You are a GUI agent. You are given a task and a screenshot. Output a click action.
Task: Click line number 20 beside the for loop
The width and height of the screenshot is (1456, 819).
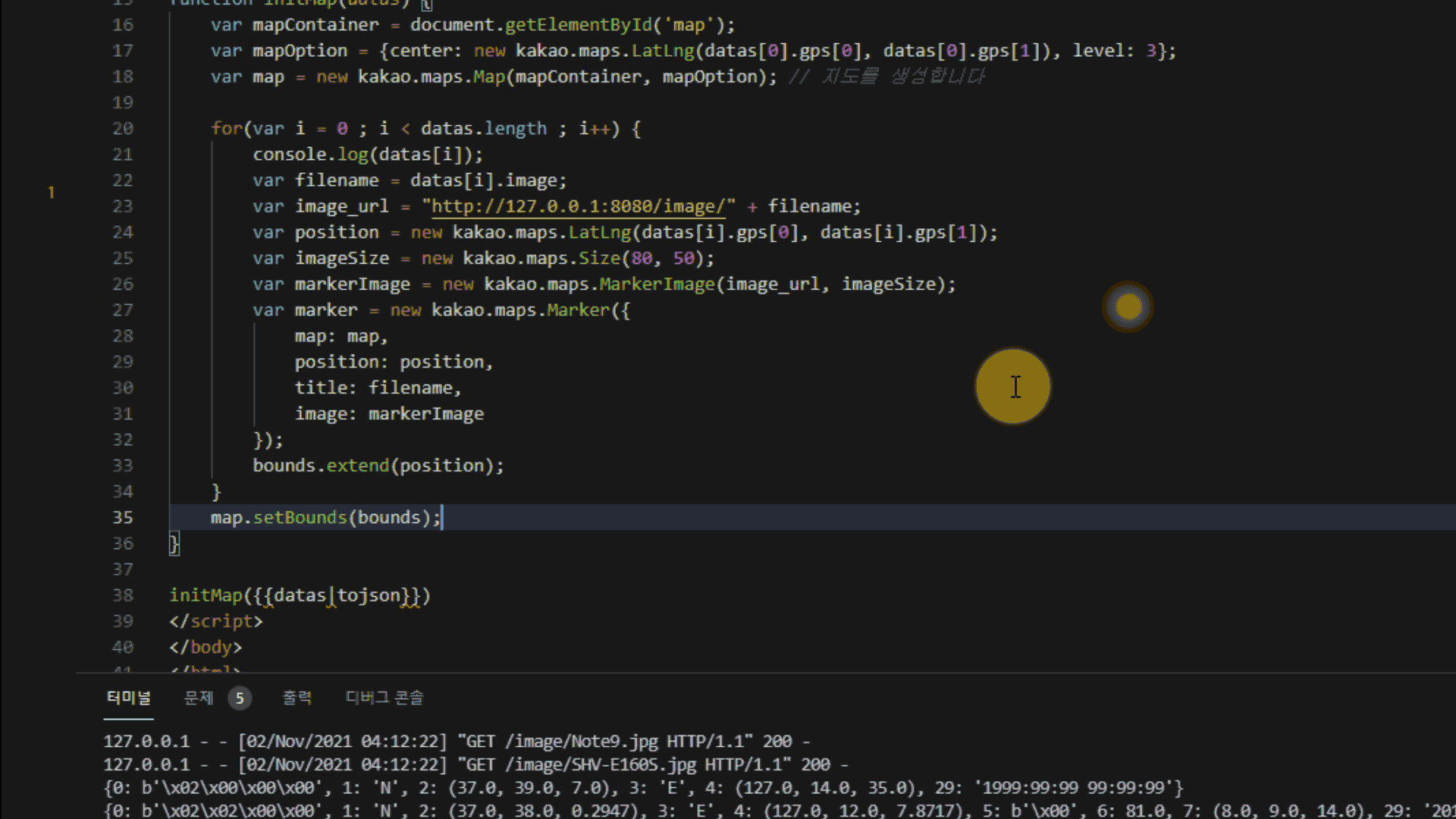(123, 129)
